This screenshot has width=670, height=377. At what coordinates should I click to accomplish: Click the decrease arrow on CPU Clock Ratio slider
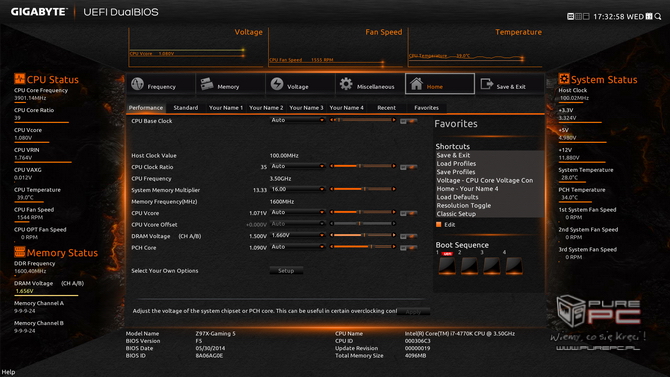pyautogui.click(x=332, y=166)
